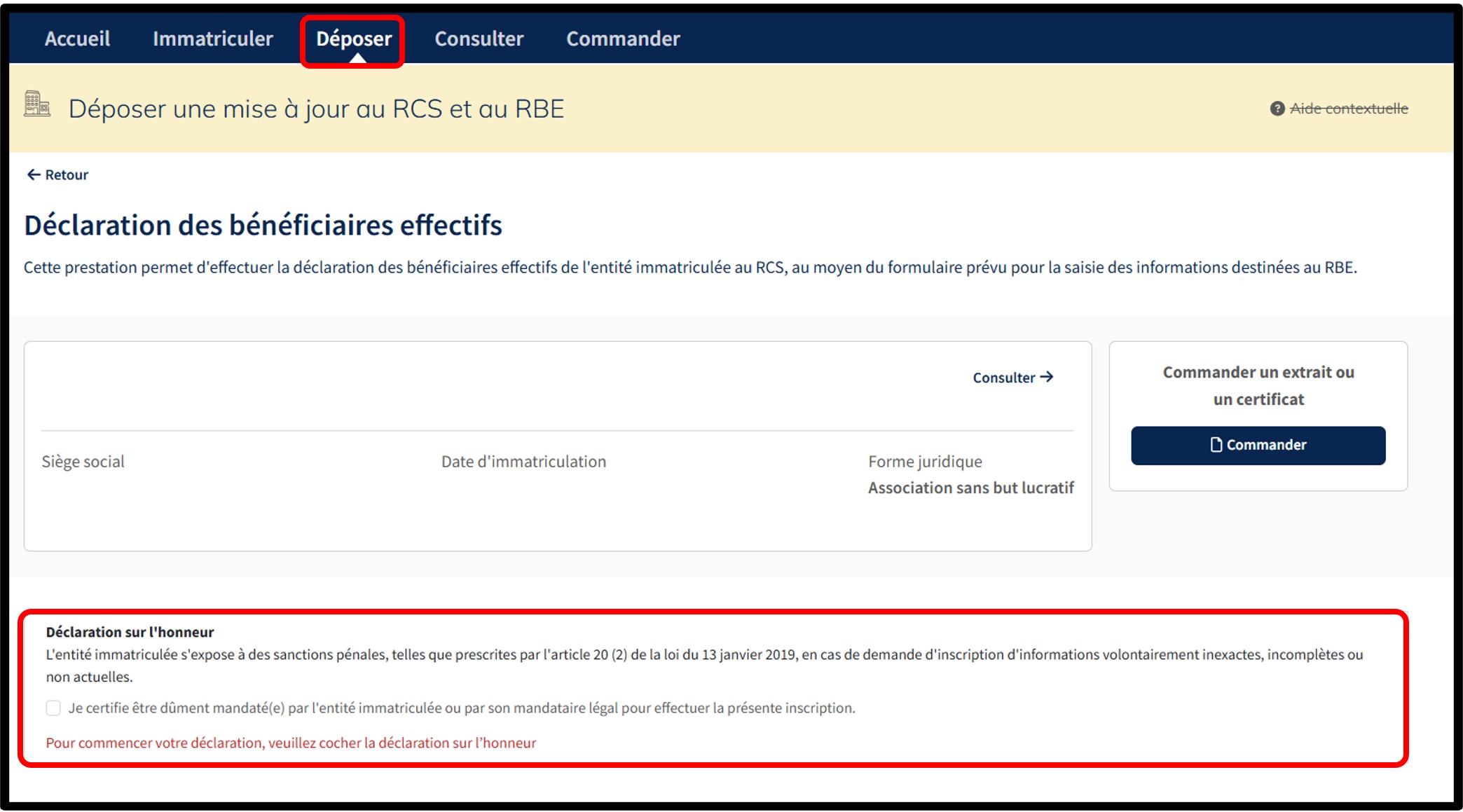Go to the Consulter navigation menu
Image resolution: width=1463 pixels, height=812 pixels.
tap(479, 39)
